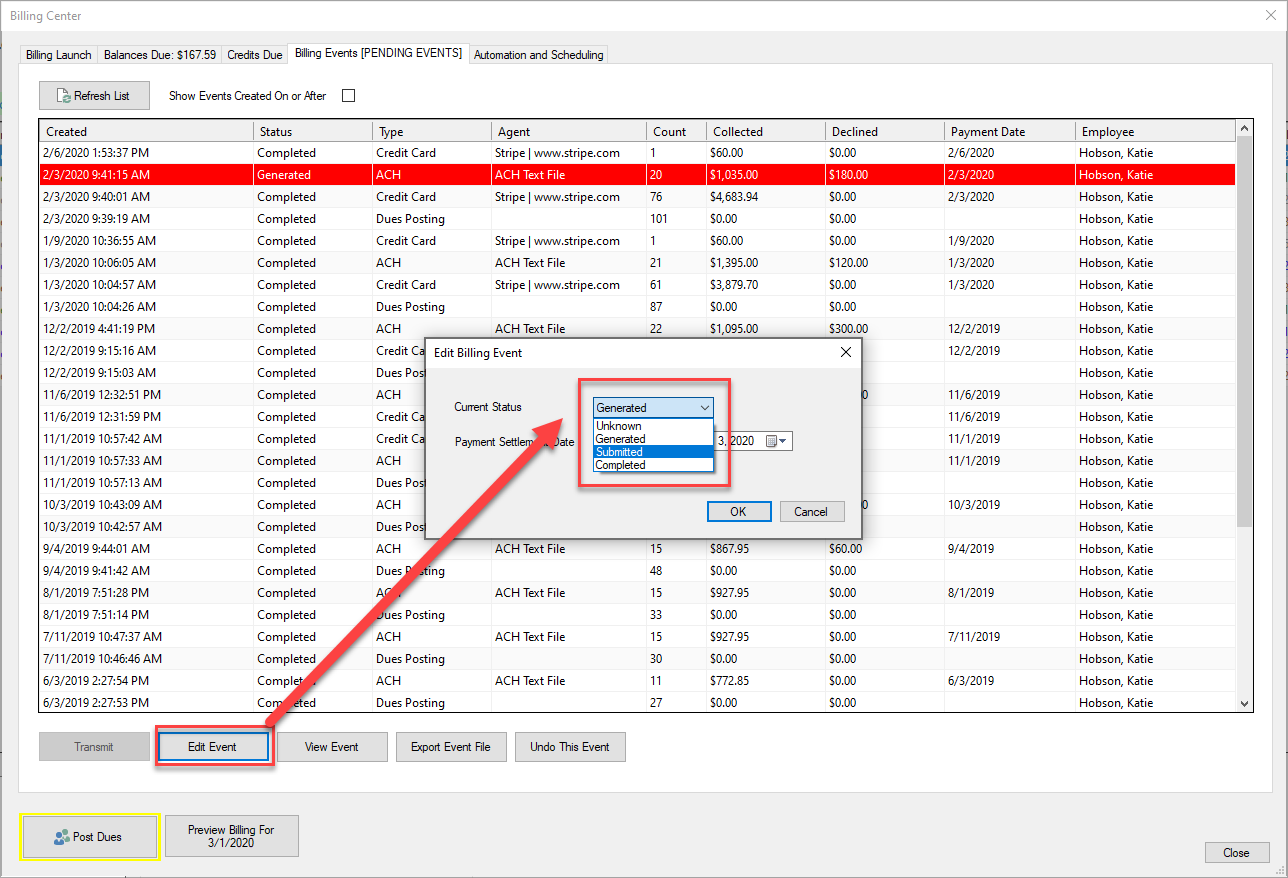The height and width of the screenshot is (878, 1288).
Task: Sort by the Collected column header
Action: coord(766,131)
